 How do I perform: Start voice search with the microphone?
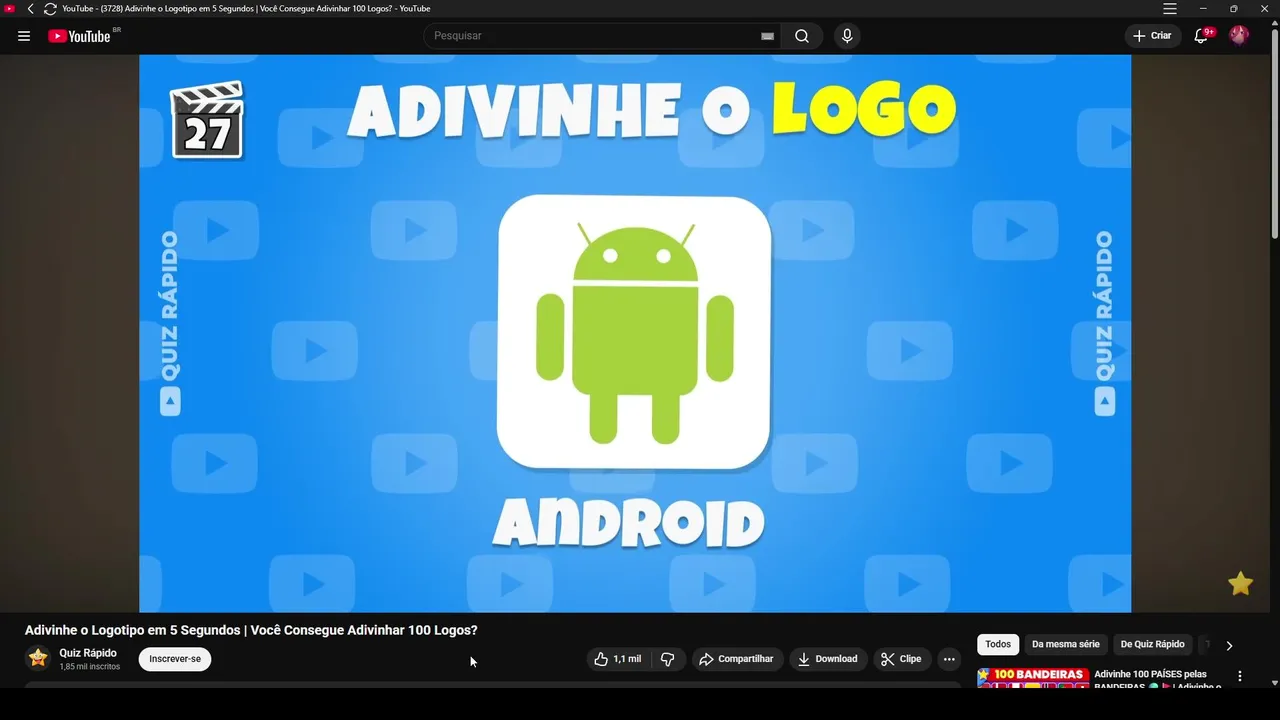click(x=847, y=36)
